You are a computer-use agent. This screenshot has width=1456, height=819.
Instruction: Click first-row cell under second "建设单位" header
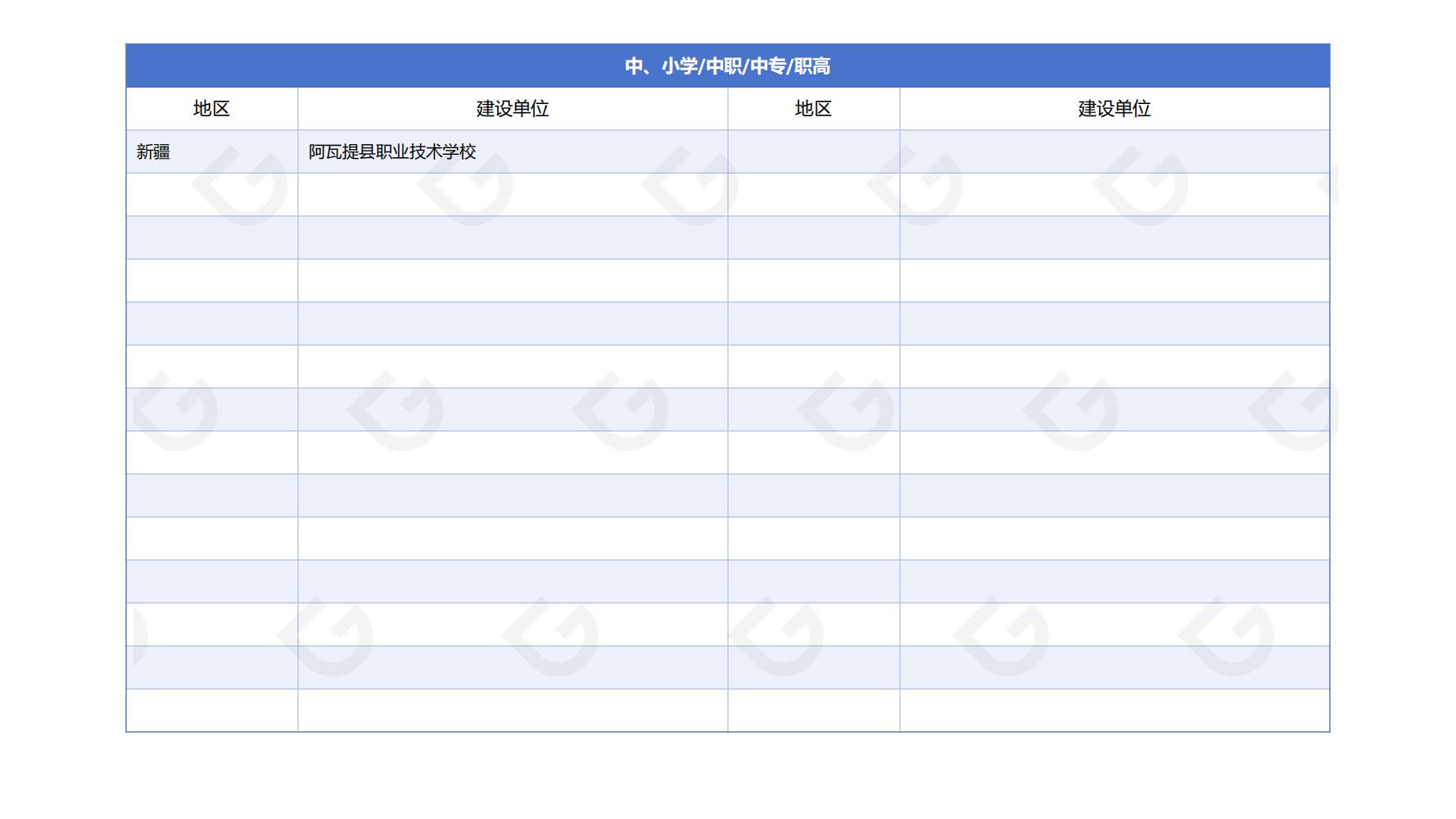tap(1114, 152)
